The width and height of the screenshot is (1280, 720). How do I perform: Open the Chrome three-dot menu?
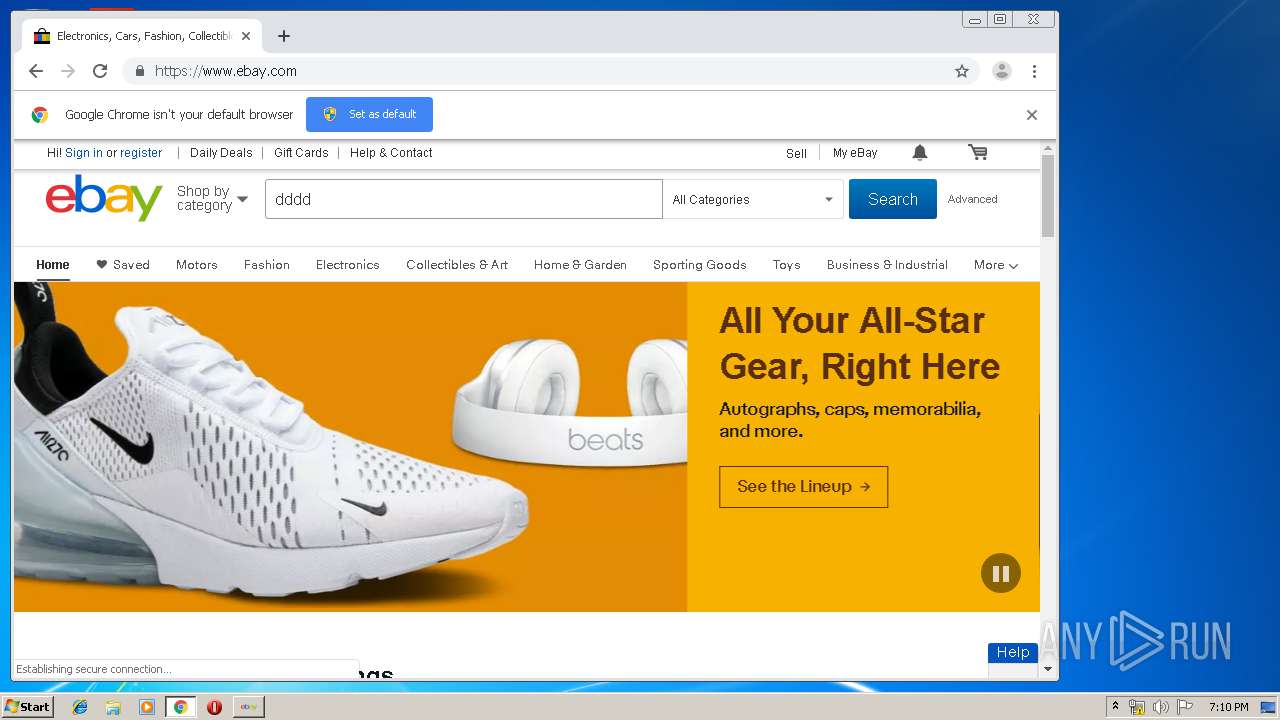1034,71
